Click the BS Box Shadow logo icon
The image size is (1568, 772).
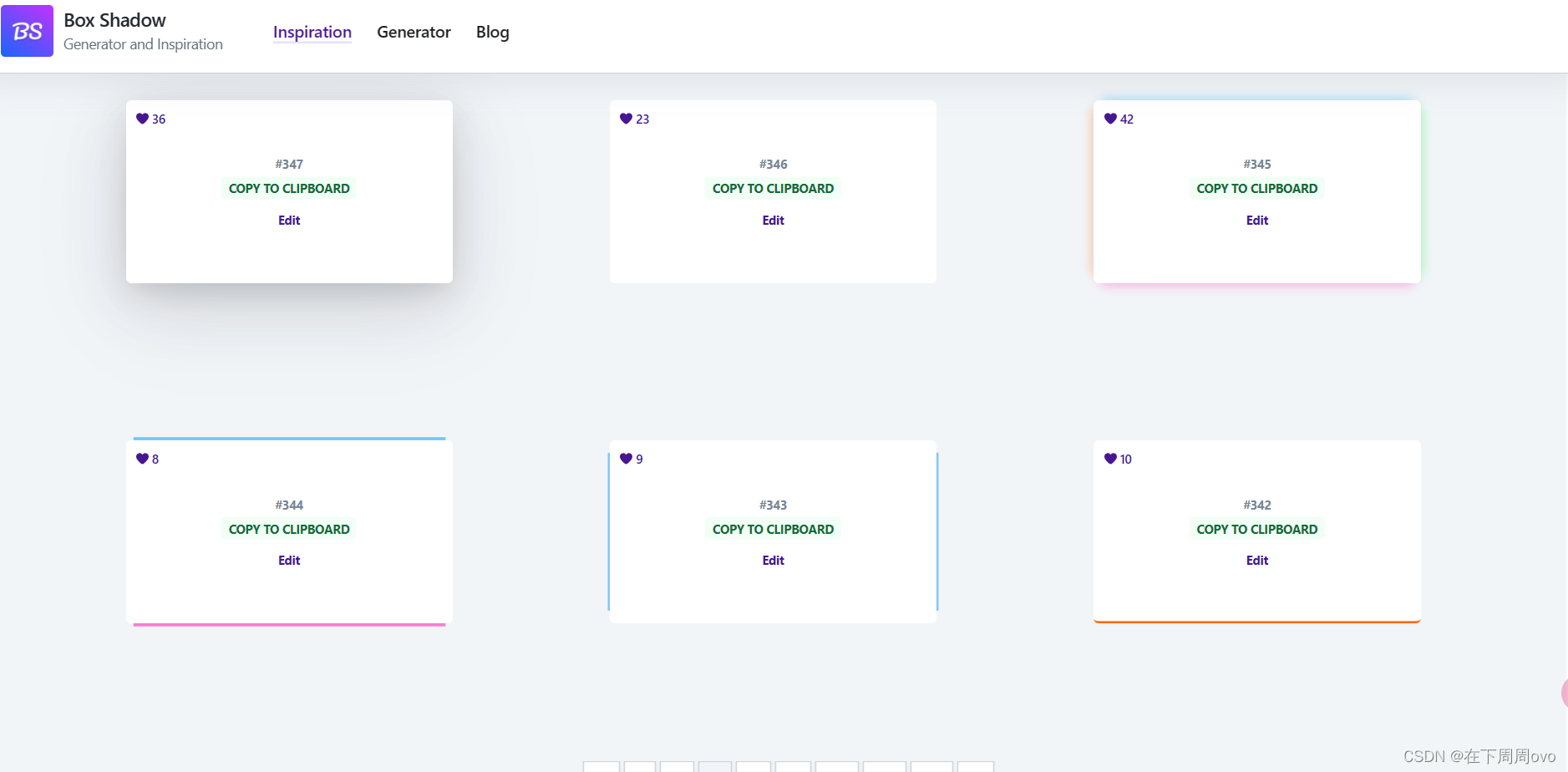[28, 31]
